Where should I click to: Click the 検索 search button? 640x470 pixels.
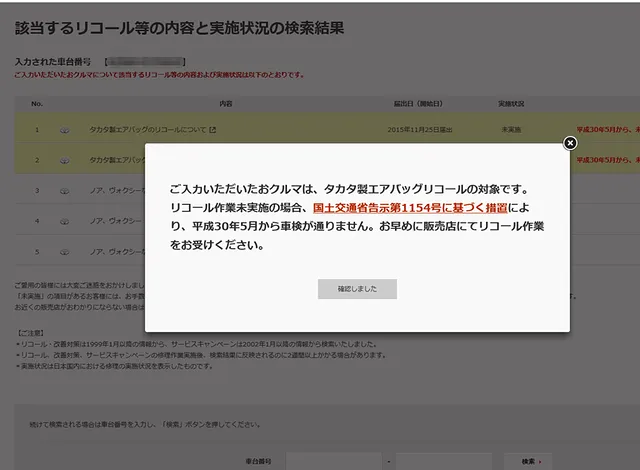pyautogui.click(x=528, y=461)
